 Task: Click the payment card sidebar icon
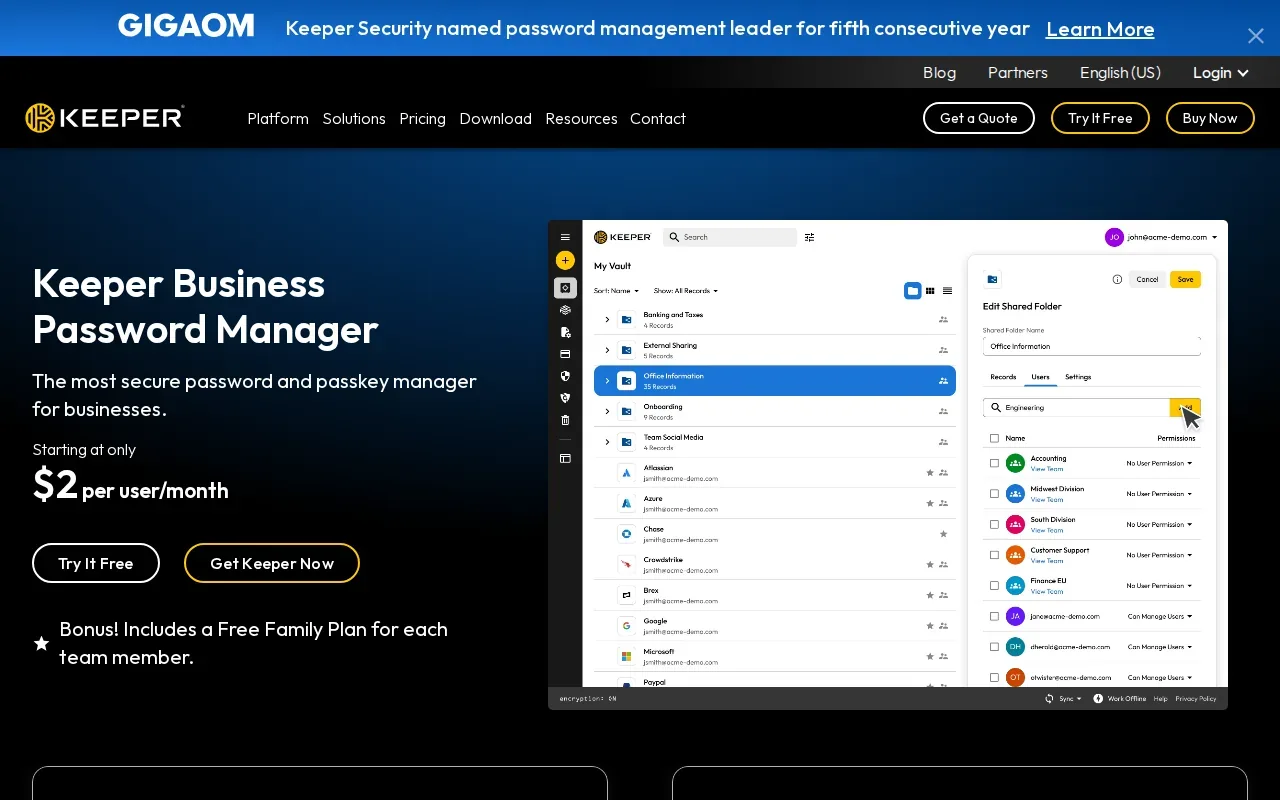point(565,354)
